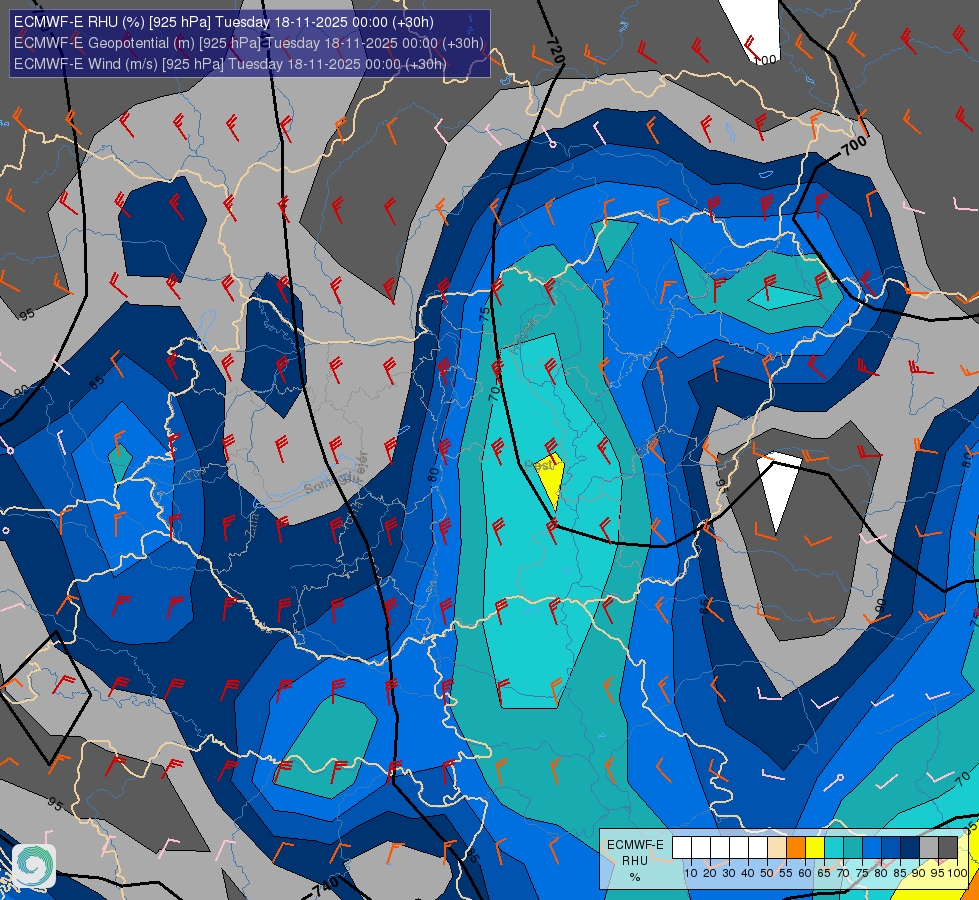979x900 pixels.
Task: Pick the dark gray 95-100 legend swatch
Action: 948,848
